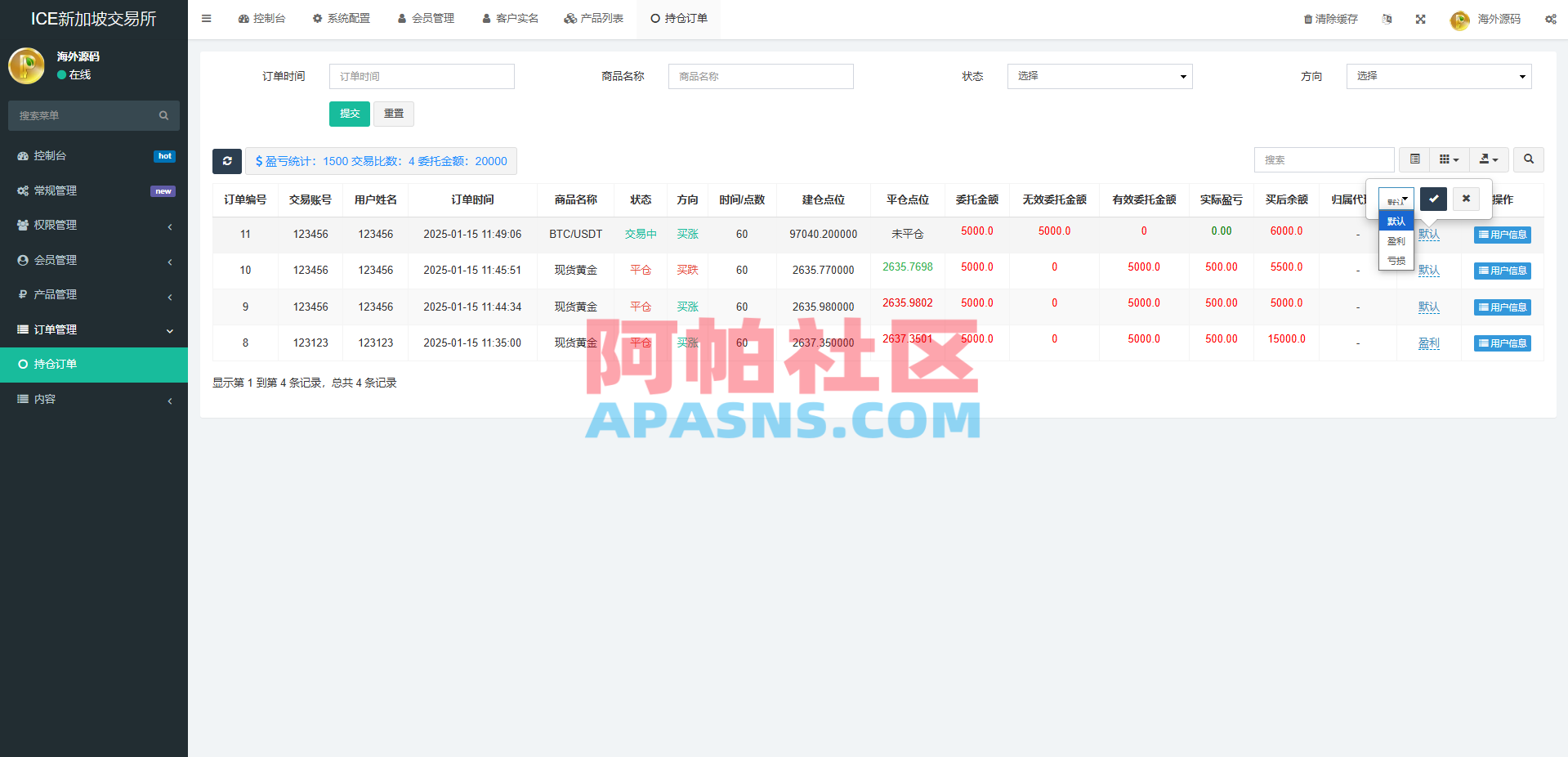Viewport: 1568px width, 757px height.
Task: Click the refresh orders icon
Action: pos(227,161)
